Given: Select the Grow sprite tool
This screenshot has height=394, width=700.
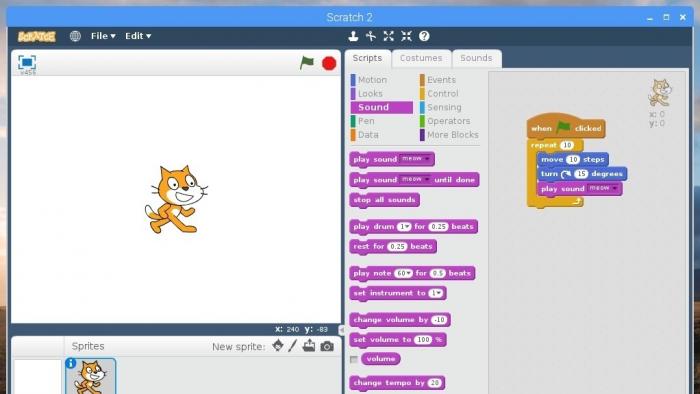Looking at the screenshot, I should point(388,36).
